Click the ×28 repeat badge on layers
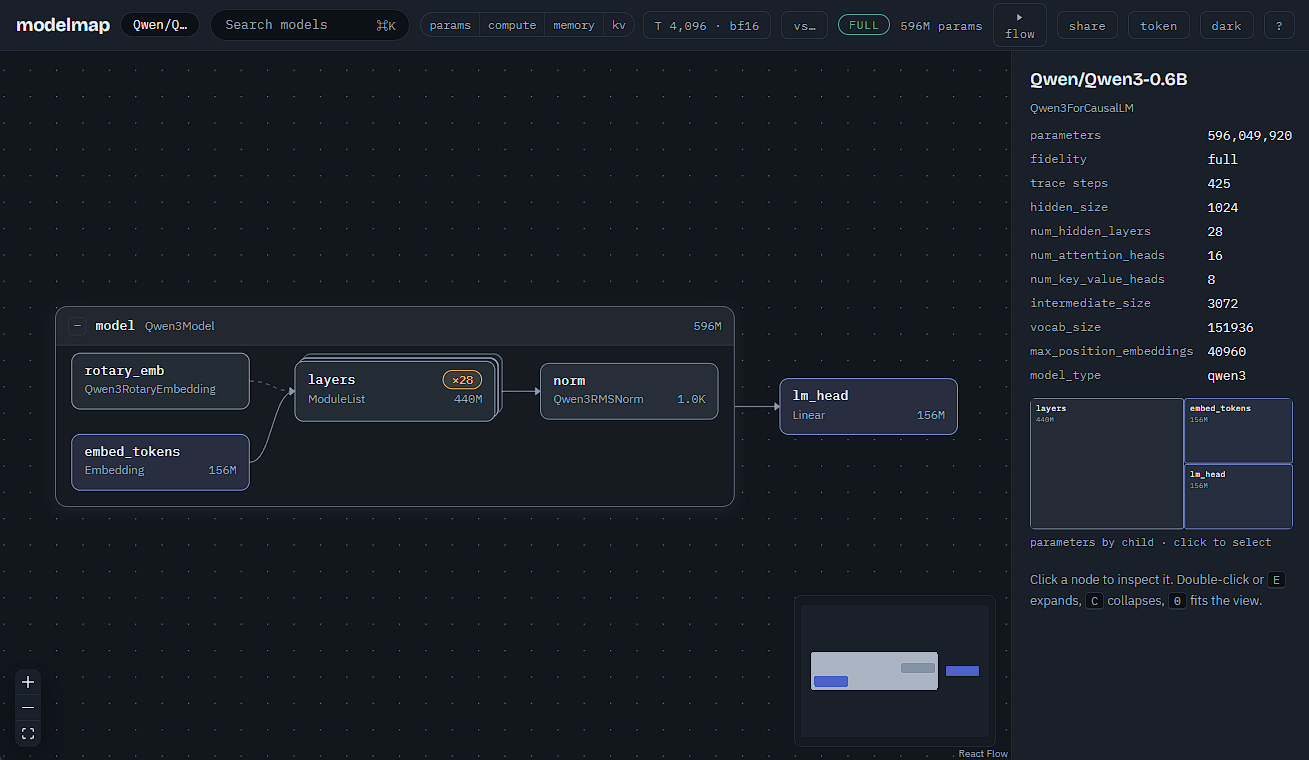The width and height of the screenshot is (1309, 760). [x=463, y=380]
